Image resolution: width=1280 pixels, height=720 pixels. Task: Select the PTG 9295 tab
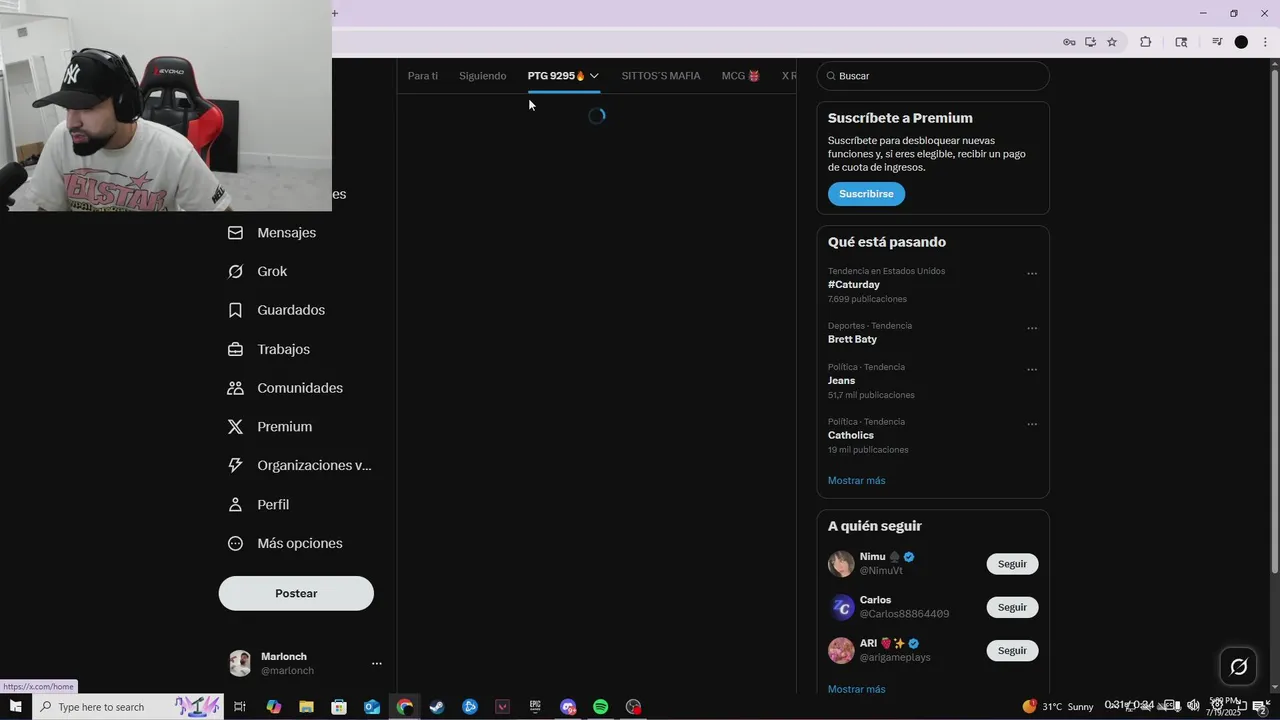(x=556, y=76)
